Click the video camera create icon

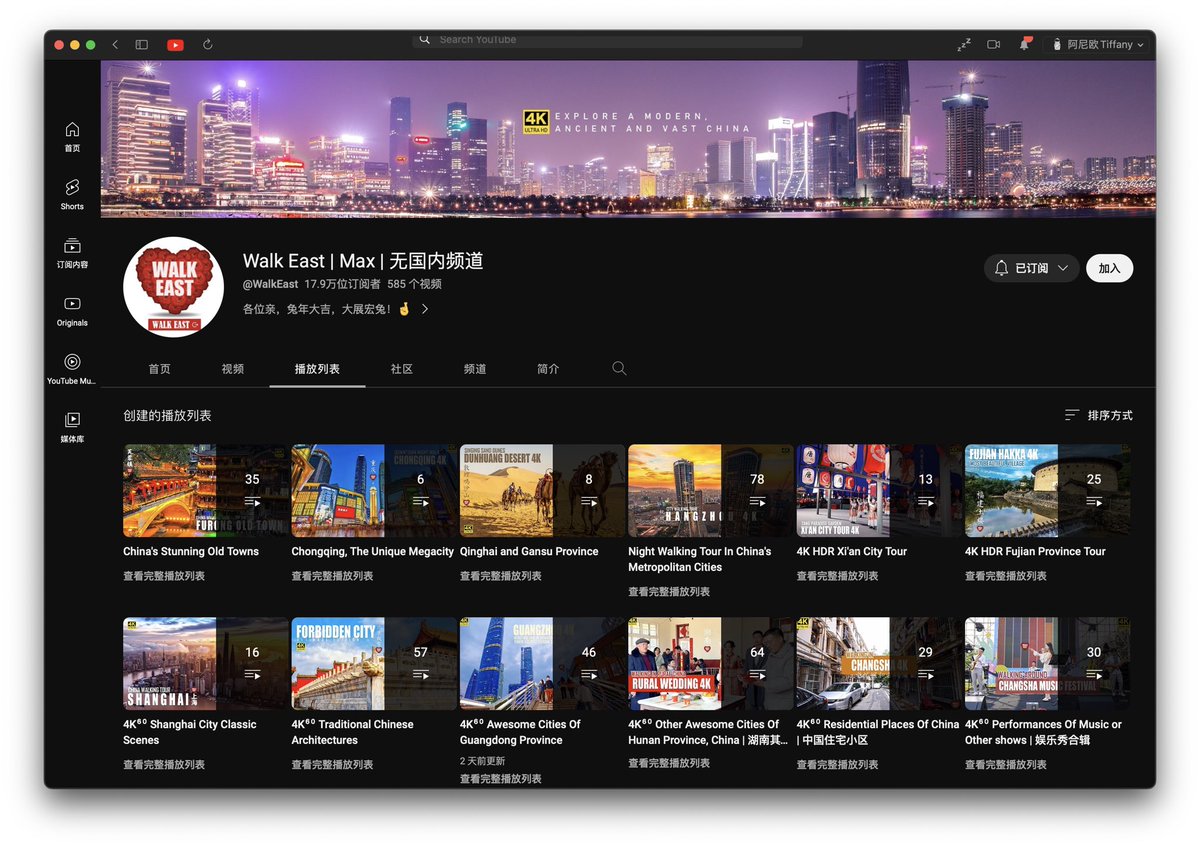pos(994,45)
